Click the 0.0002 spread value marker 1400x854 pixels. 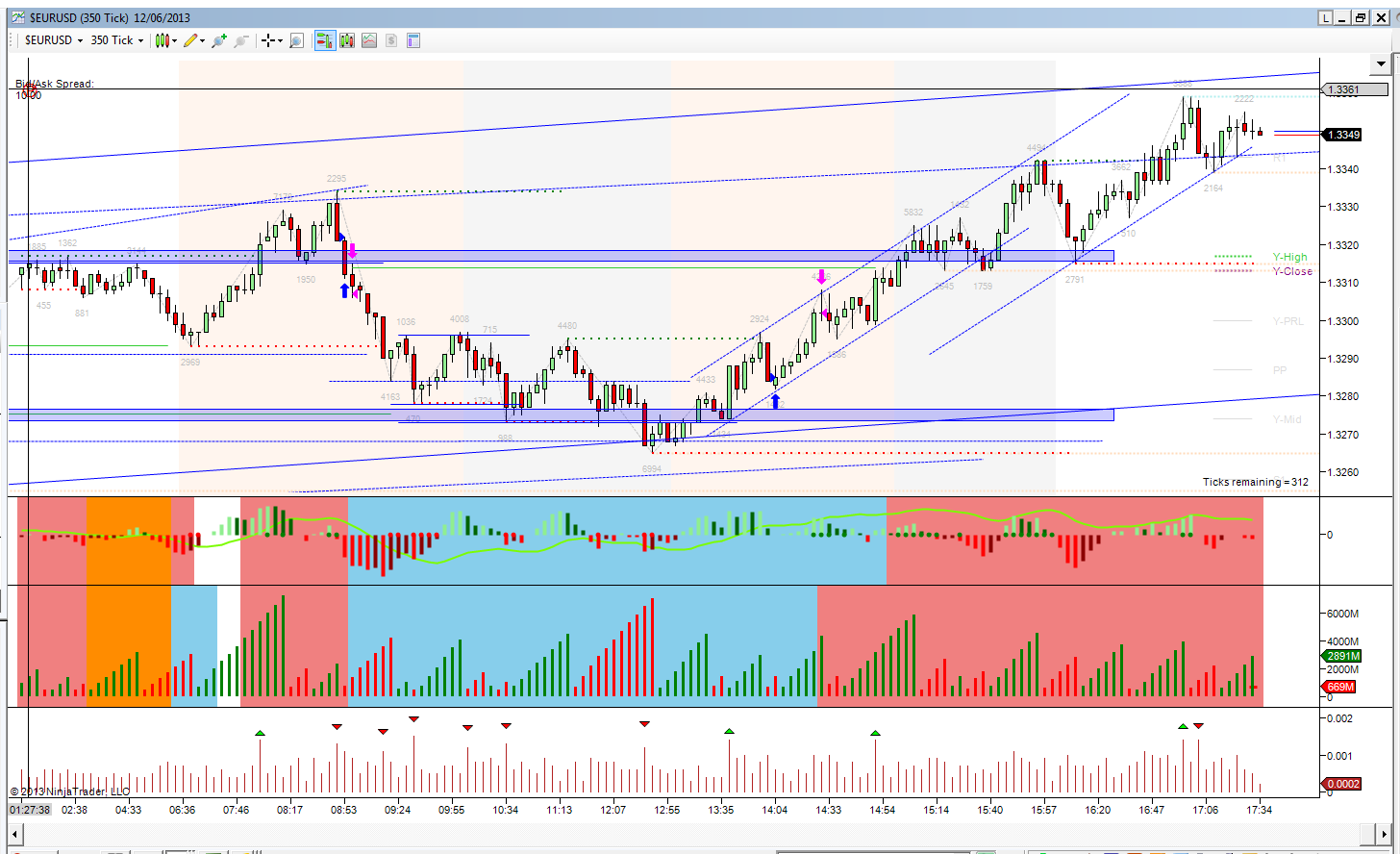(x=1342, y=784)
